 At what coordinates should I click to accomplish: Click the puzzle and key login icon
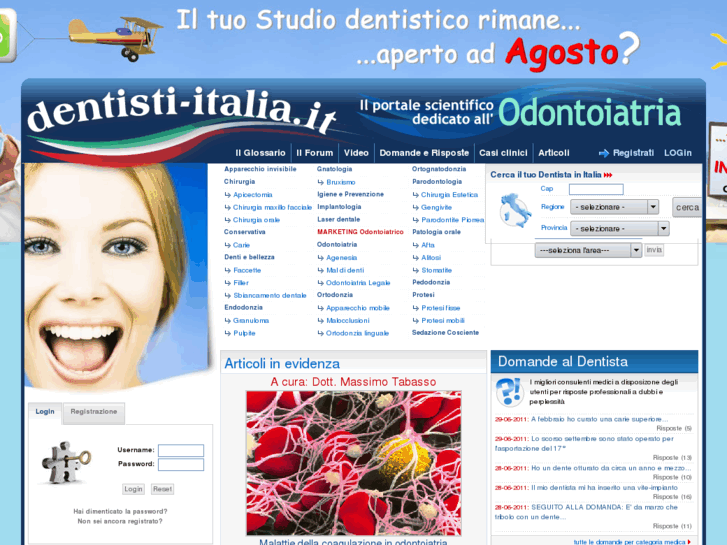(66, 462)
